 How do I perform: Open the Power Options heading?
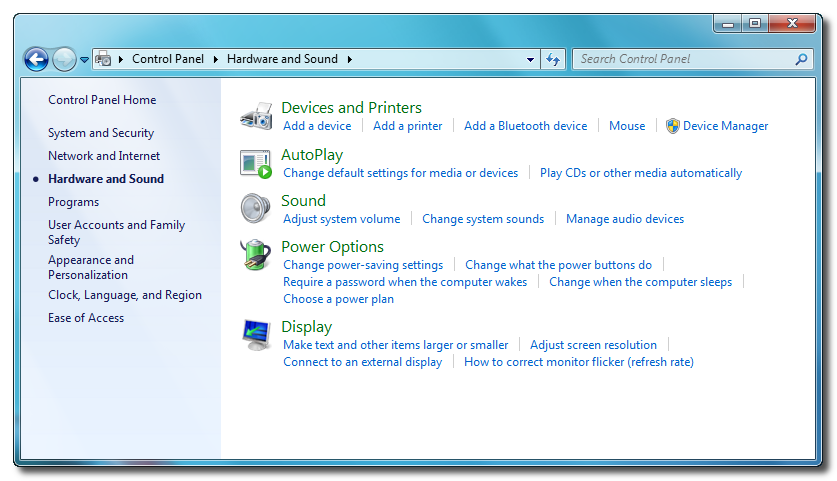332,247
